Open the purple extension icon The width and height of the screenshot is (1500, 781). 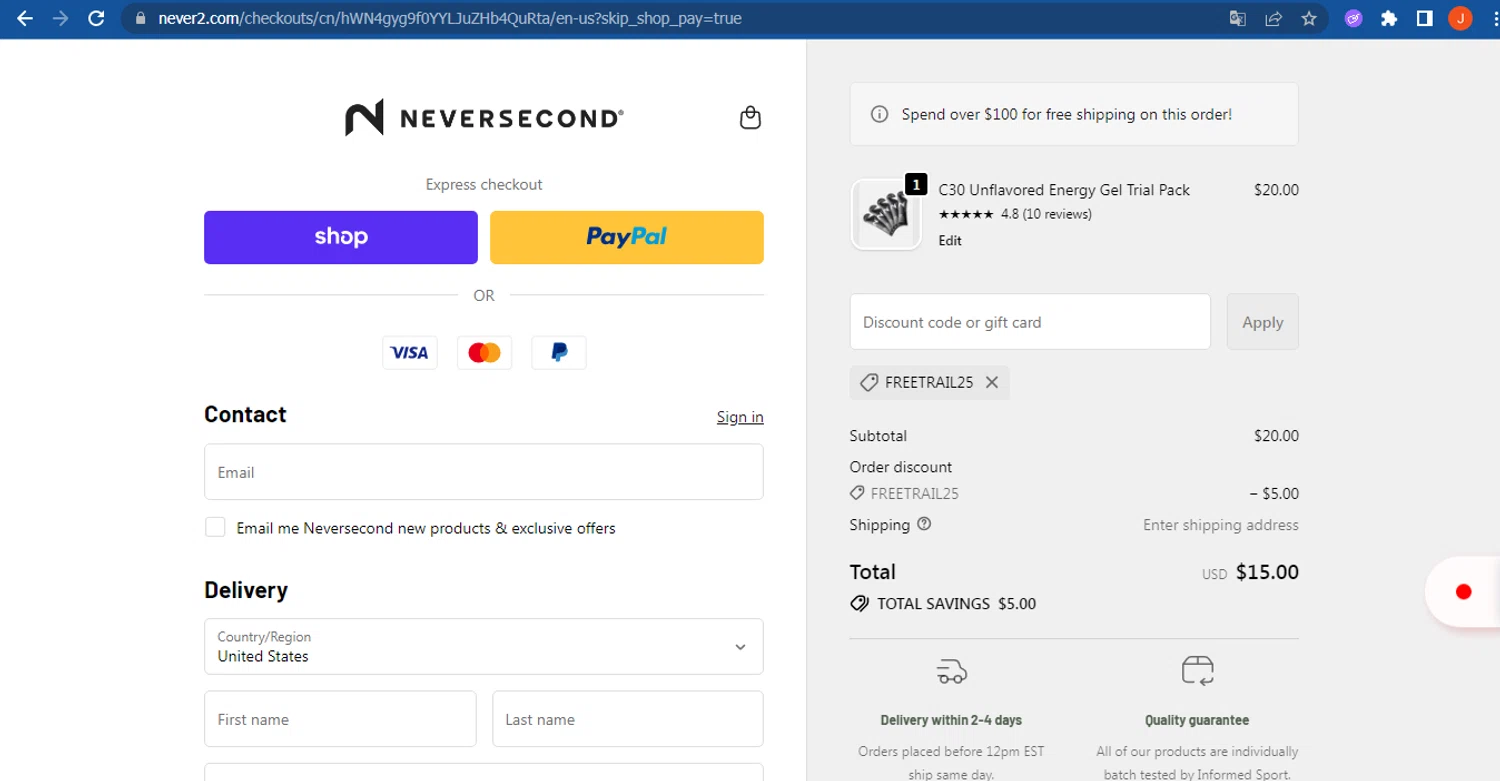click(x=1353, y=18)
